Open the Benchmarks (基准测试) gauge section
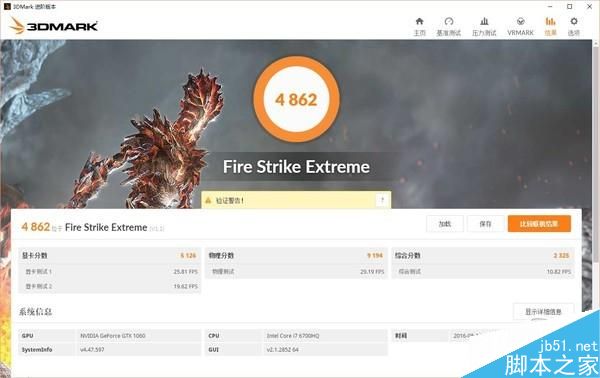The image size is (600, 378). point(448,27)
